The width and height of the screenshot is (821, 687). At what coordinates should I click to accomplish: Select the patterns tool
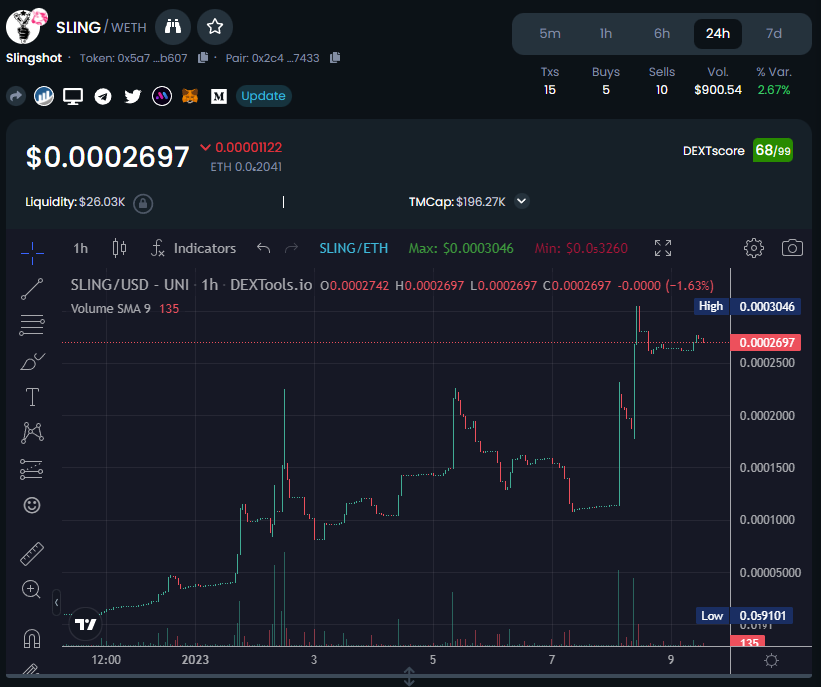point(32,433)
